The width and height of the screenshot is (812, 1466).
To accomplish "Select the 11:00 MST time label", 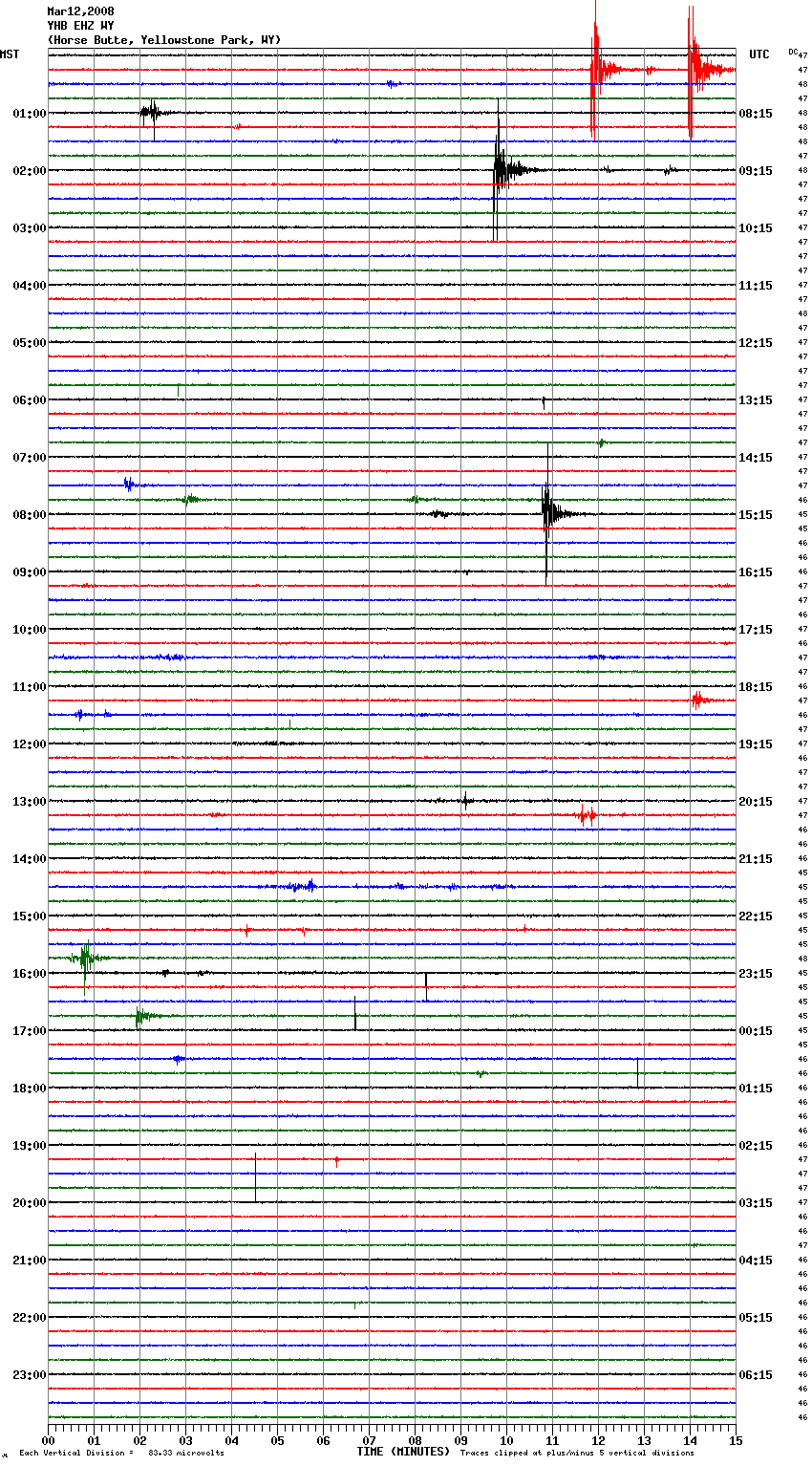I will (30, 687).
